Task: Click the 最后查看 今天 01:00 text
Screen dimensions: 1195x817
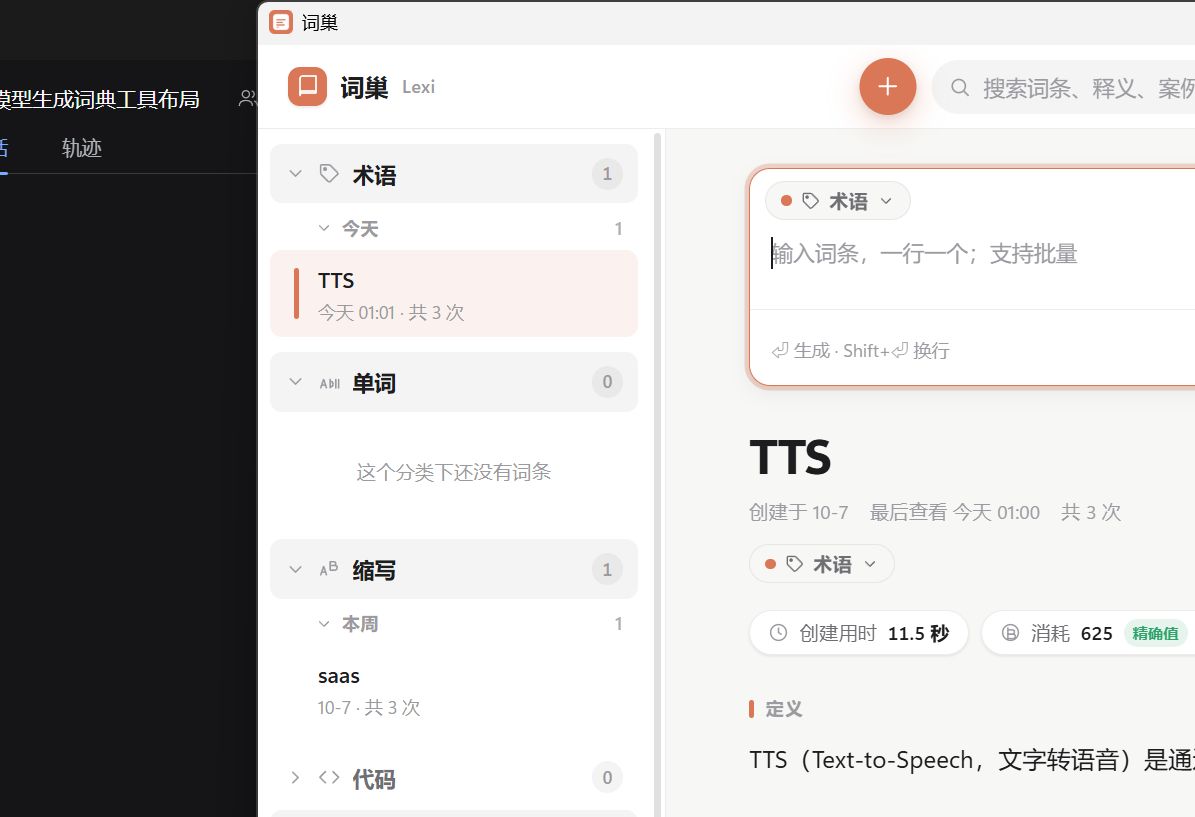Action: 955,512
